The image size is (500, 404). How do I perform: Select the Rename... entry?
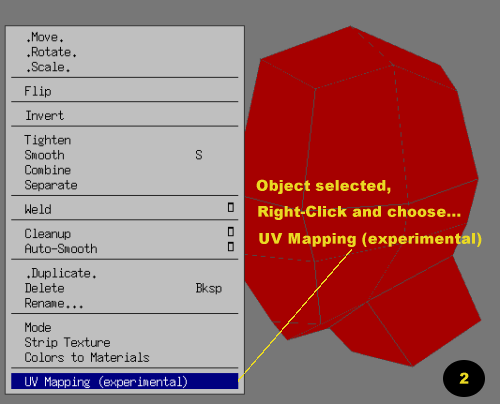pos(124,303)
